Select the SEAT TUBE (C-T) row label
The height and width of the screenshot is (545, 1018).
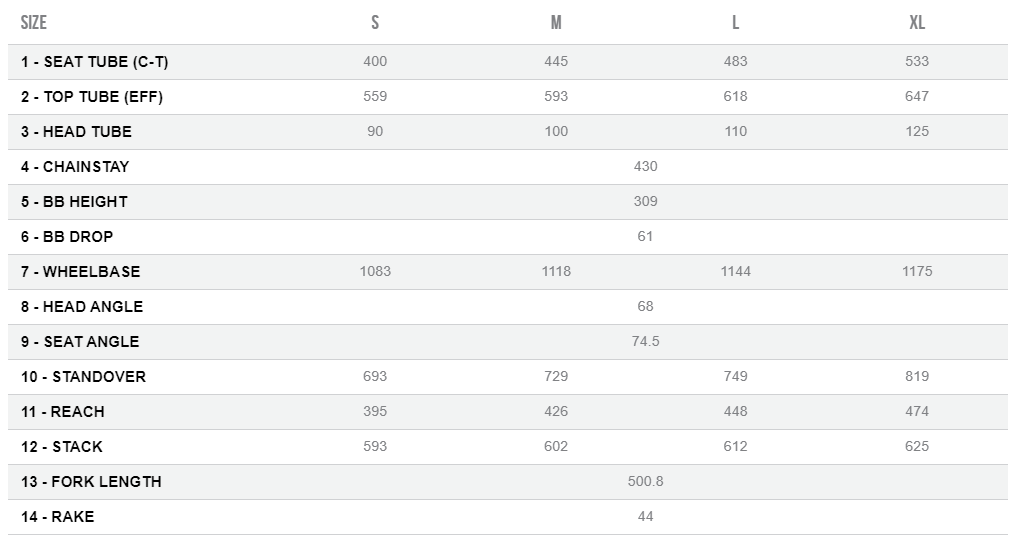coord(94,62)
